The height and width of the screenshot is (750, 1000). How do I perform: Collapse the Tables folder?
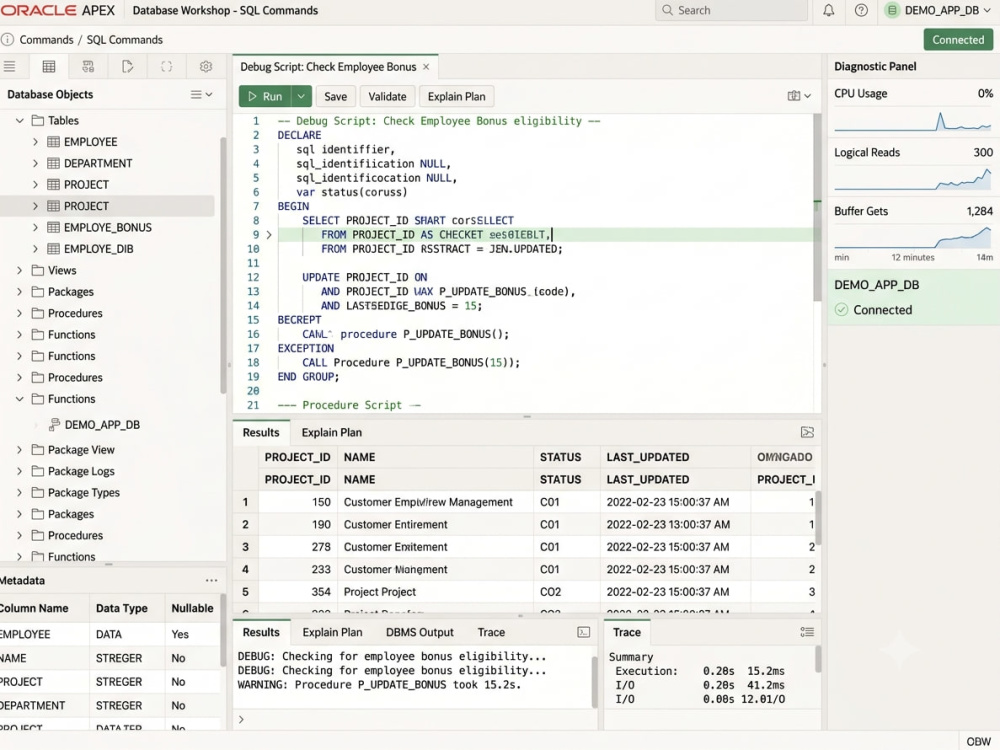click(x=20, y=121)
